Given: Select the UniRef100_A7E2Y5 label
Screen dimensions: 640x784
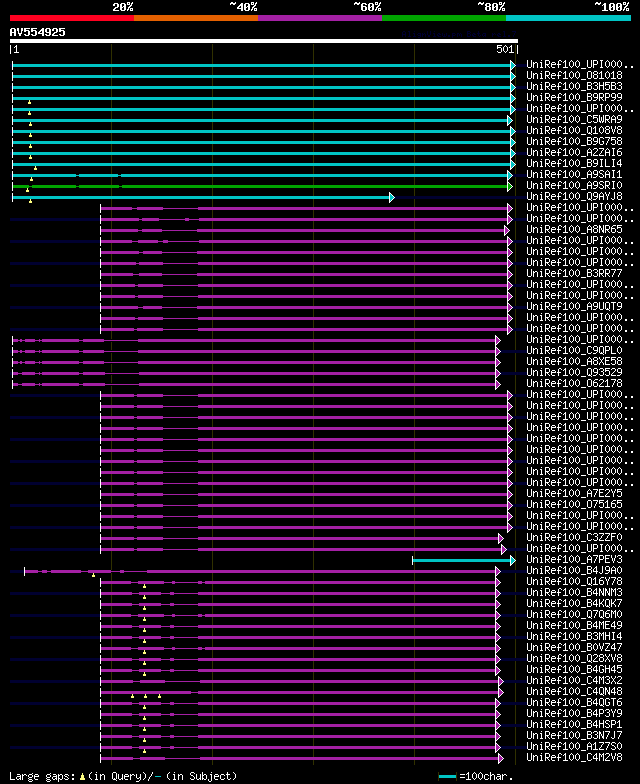Looking at the screenshot, I should click(574, 494).
